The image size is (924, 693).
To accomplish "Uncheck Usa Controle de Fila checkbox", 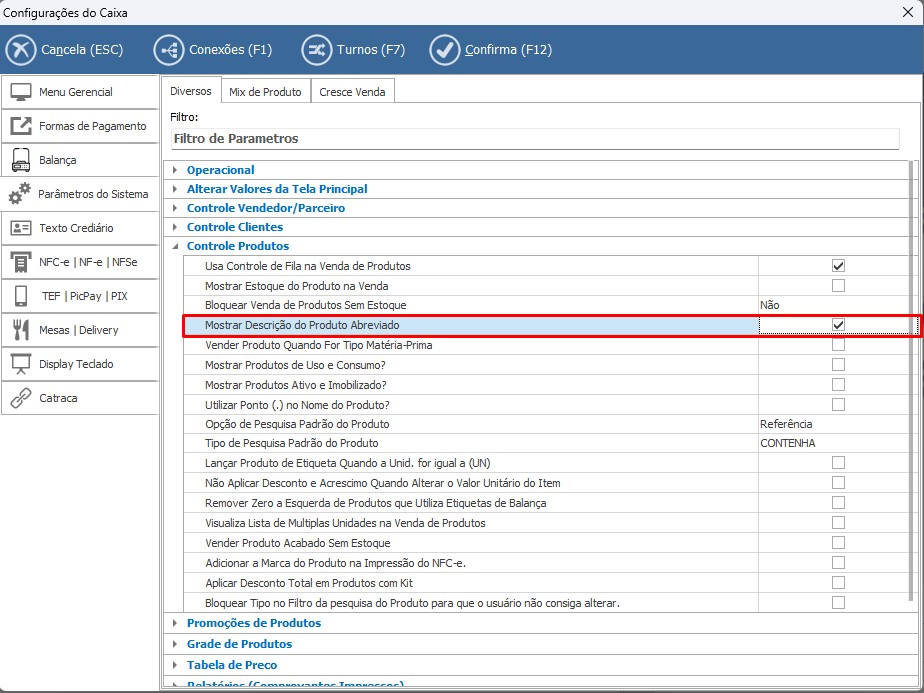I will (x=838, y=266).
